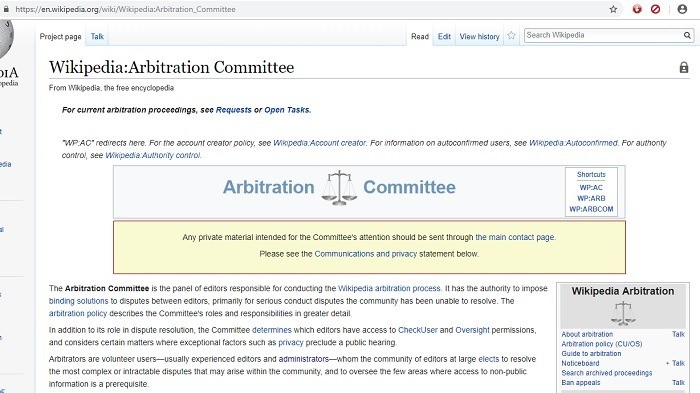
Task: Open the CheckUser link
Action: 418,330
